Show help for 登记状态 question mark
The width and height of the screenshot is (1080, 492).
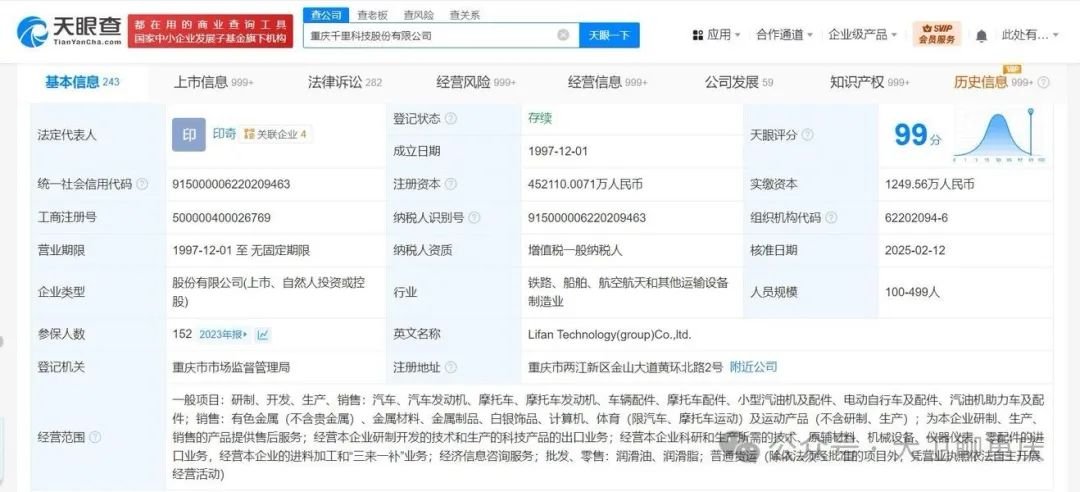click(450, 119)
